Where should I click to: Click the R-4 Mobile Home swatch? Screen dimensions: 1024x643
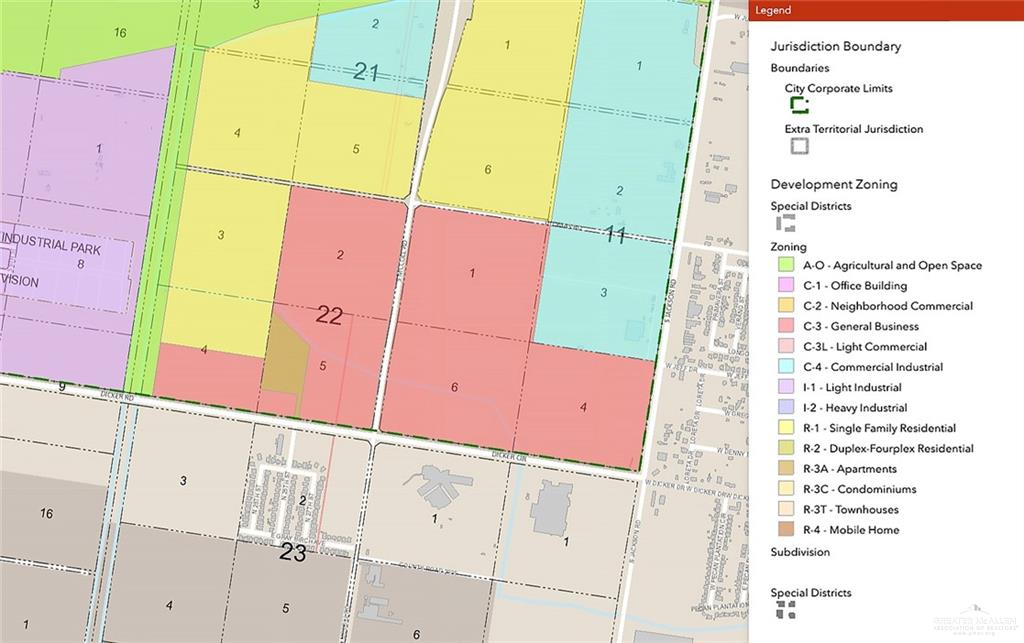(786, 530)
